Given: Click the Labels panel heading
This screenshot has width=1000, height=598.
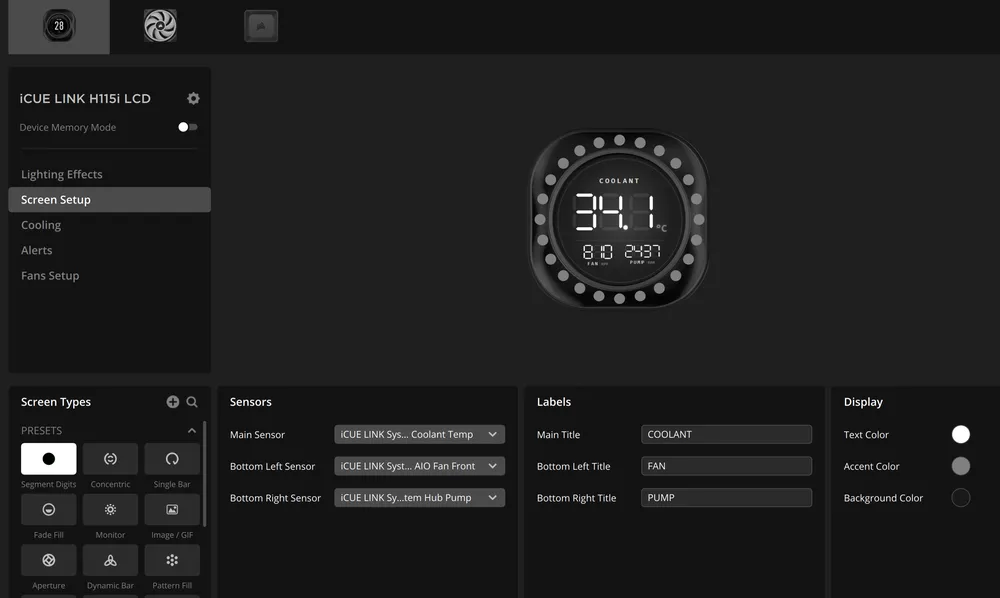Looking at the screenshot, I should (554, 402).
